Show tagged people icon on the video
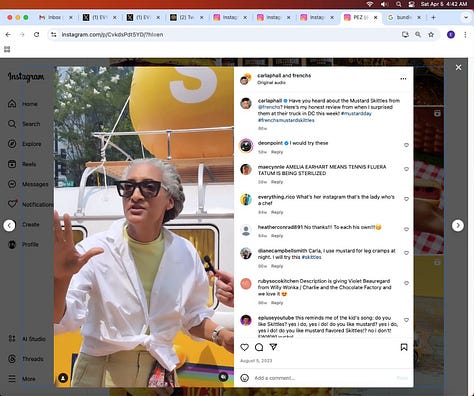The image size is (474, 396). point(63,378)
